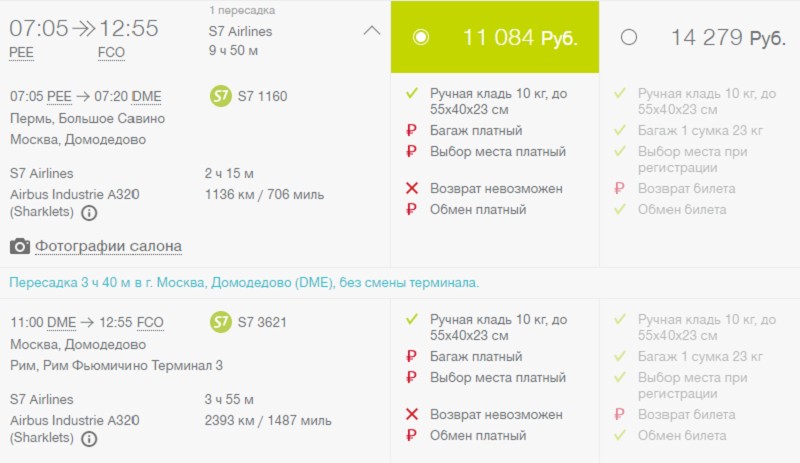Select the 14 279 Руб. fare option
800x463 pixels.
(628, 37)
